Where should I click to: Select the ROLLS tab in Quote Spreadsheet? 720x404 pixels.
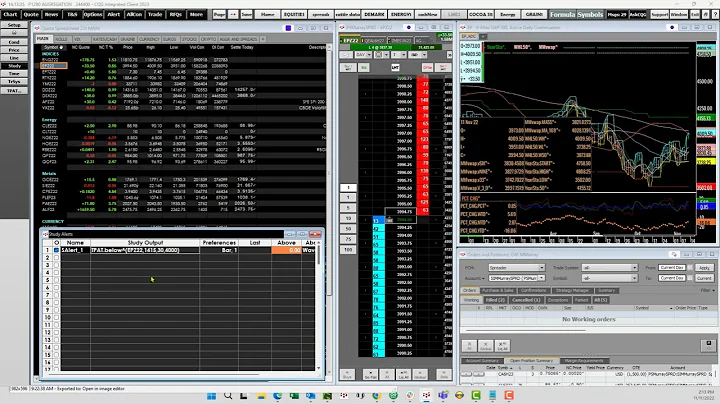(61, 39)
